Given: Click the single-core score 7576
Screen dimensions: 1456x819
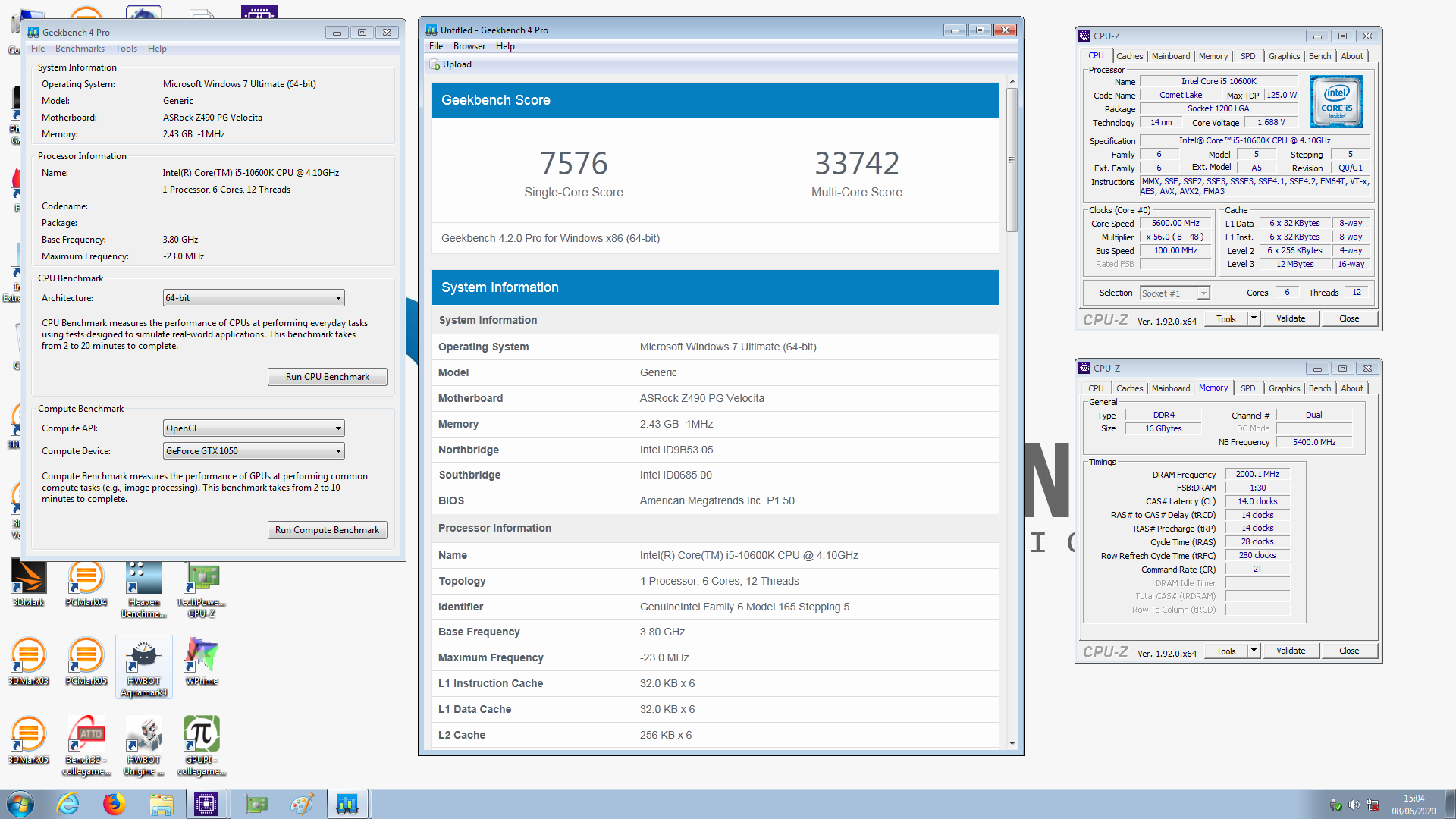Looking at the screenshot, I should click(573, 164).
